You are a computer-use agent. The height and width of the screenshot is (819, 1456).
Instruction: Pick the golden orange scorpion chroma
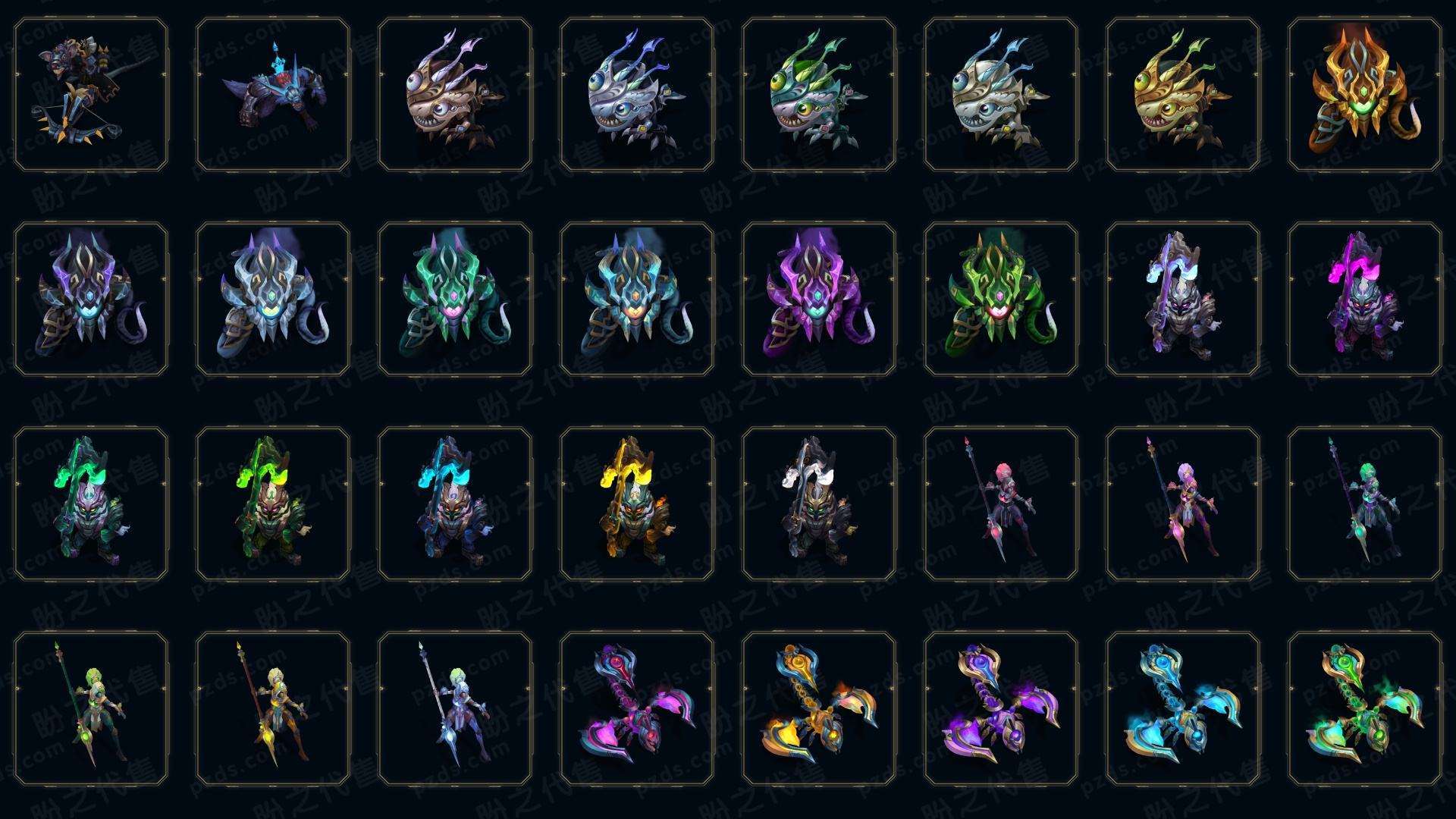tap(819, 708)
